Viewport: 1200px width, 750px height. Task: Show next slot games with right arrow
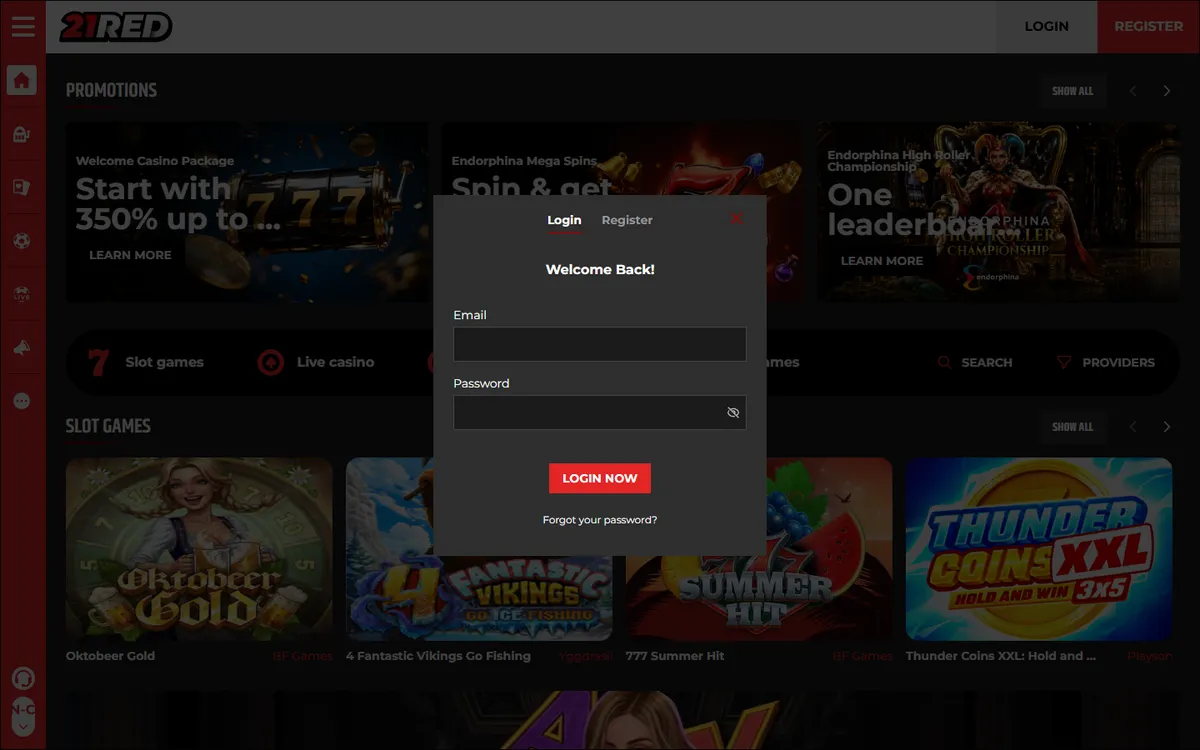pos(1166,427)
